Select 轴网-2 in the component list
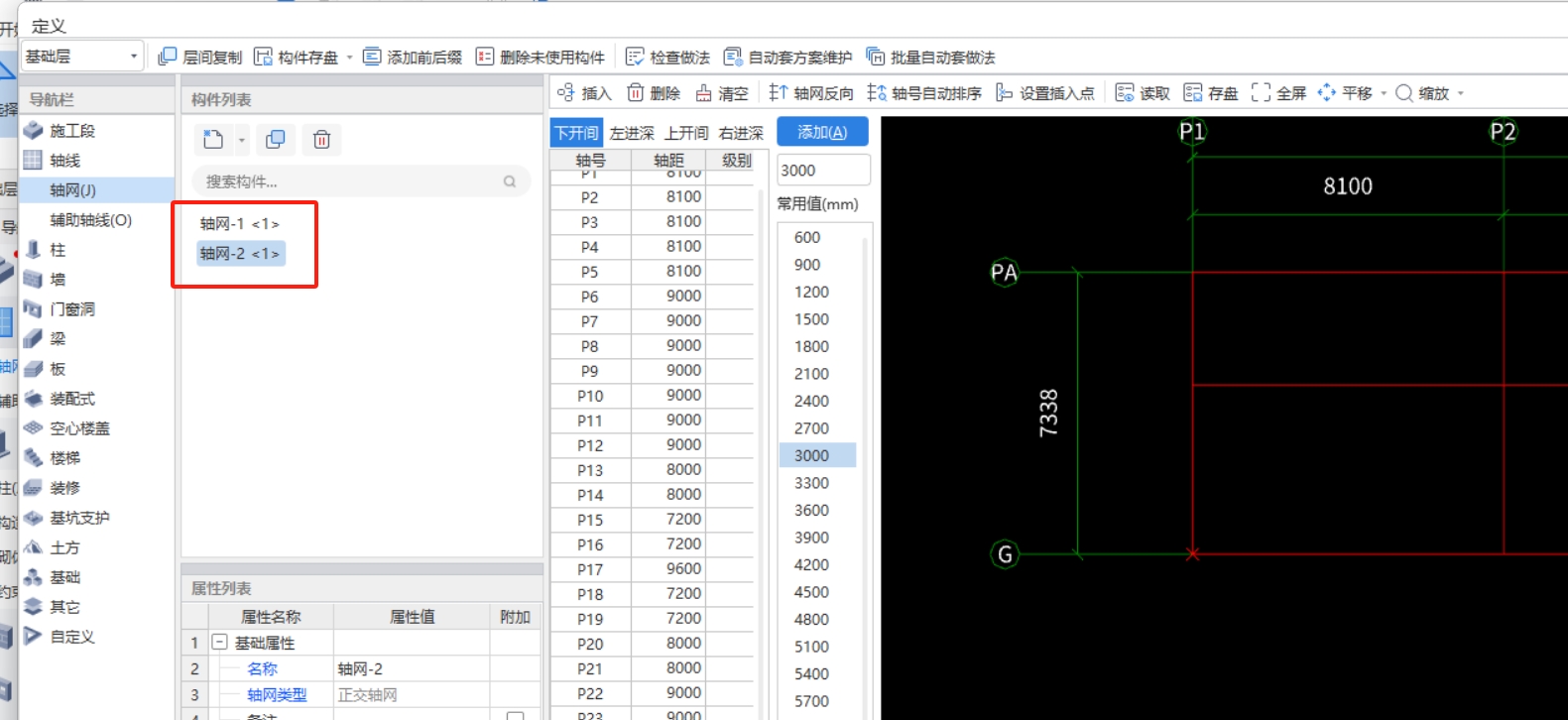The width and height of the screenshot is (1568, 720). (240, 254)
